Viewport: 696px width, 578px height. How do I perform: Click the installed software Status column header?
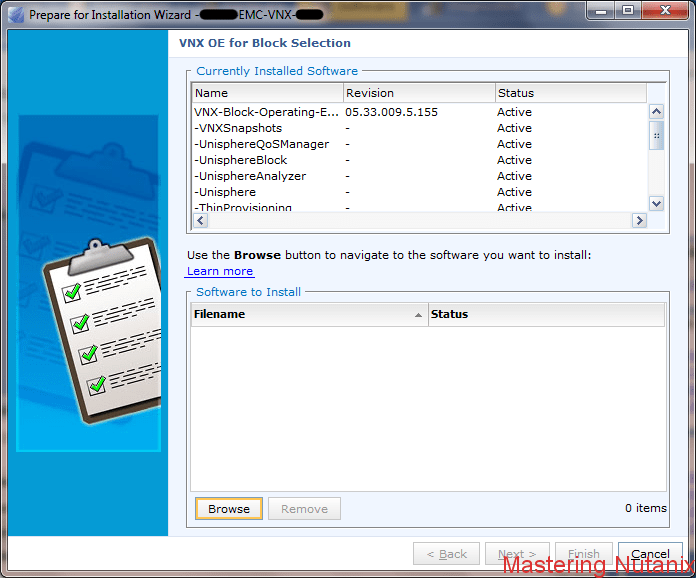point(571,93)
